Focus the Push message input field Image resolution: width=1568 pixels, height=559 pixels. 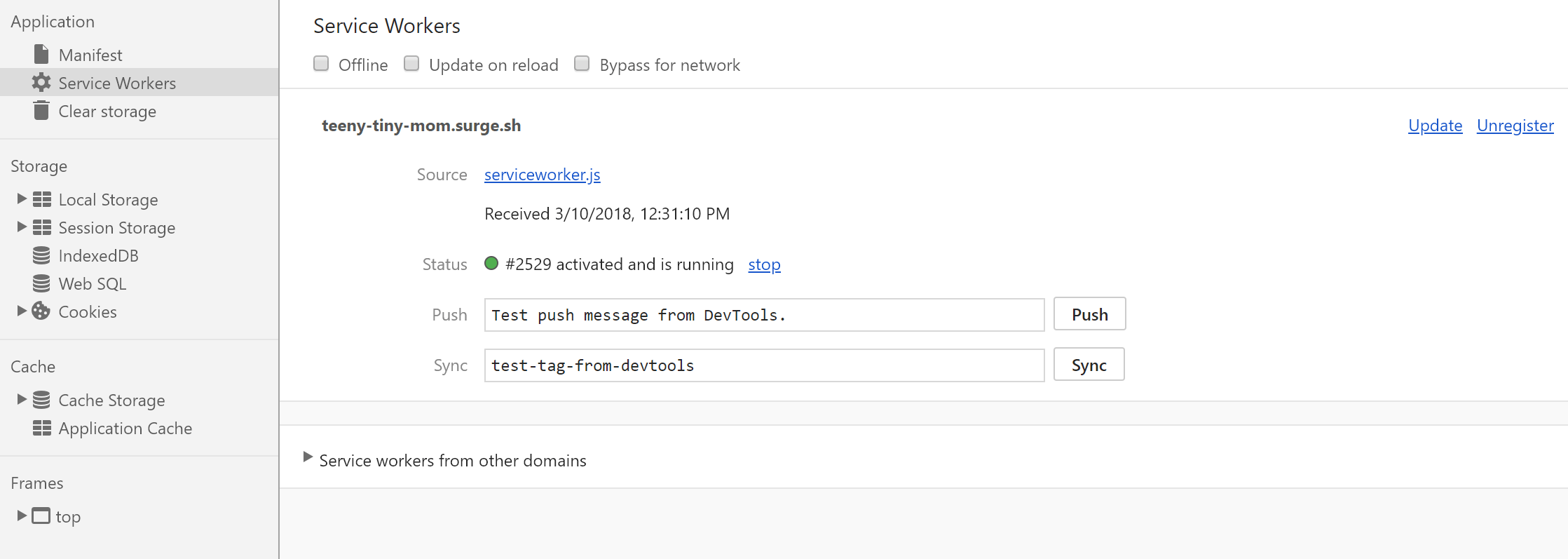point(764,315)
